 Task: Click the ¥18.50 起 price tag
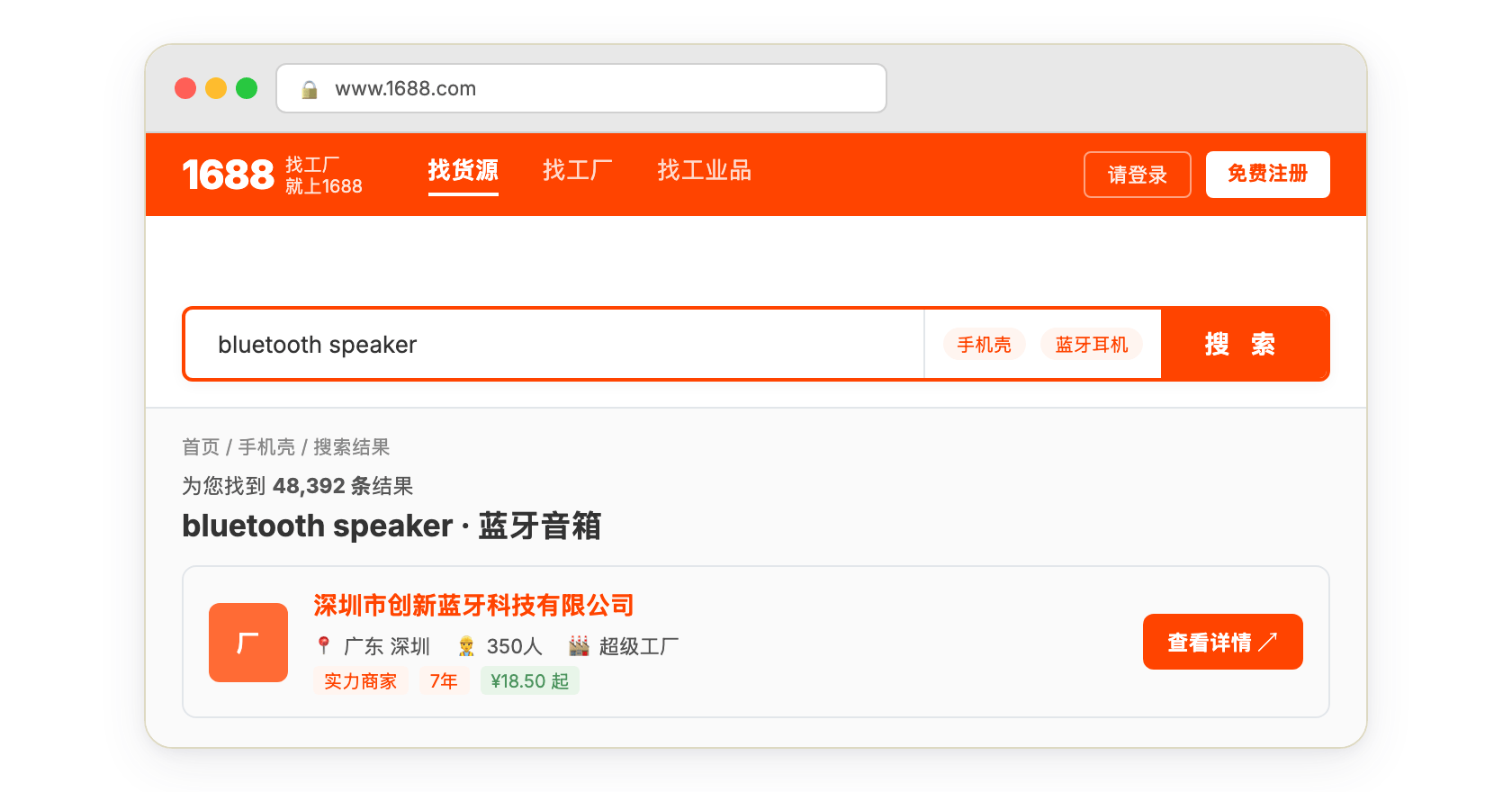[530, 681]
